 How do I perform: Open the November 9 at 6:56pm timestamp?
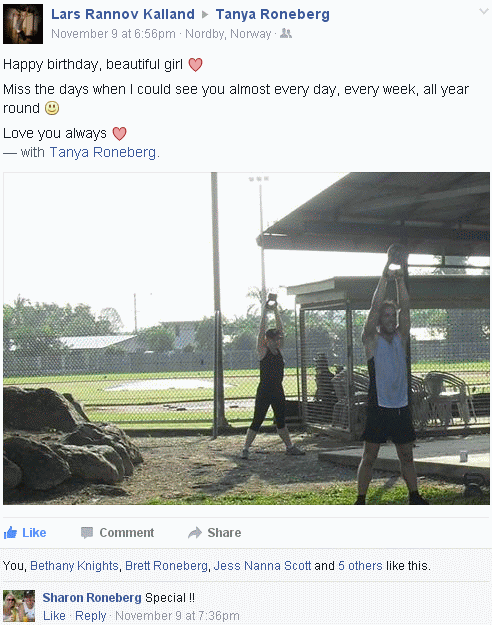click(x=113, y=34)
